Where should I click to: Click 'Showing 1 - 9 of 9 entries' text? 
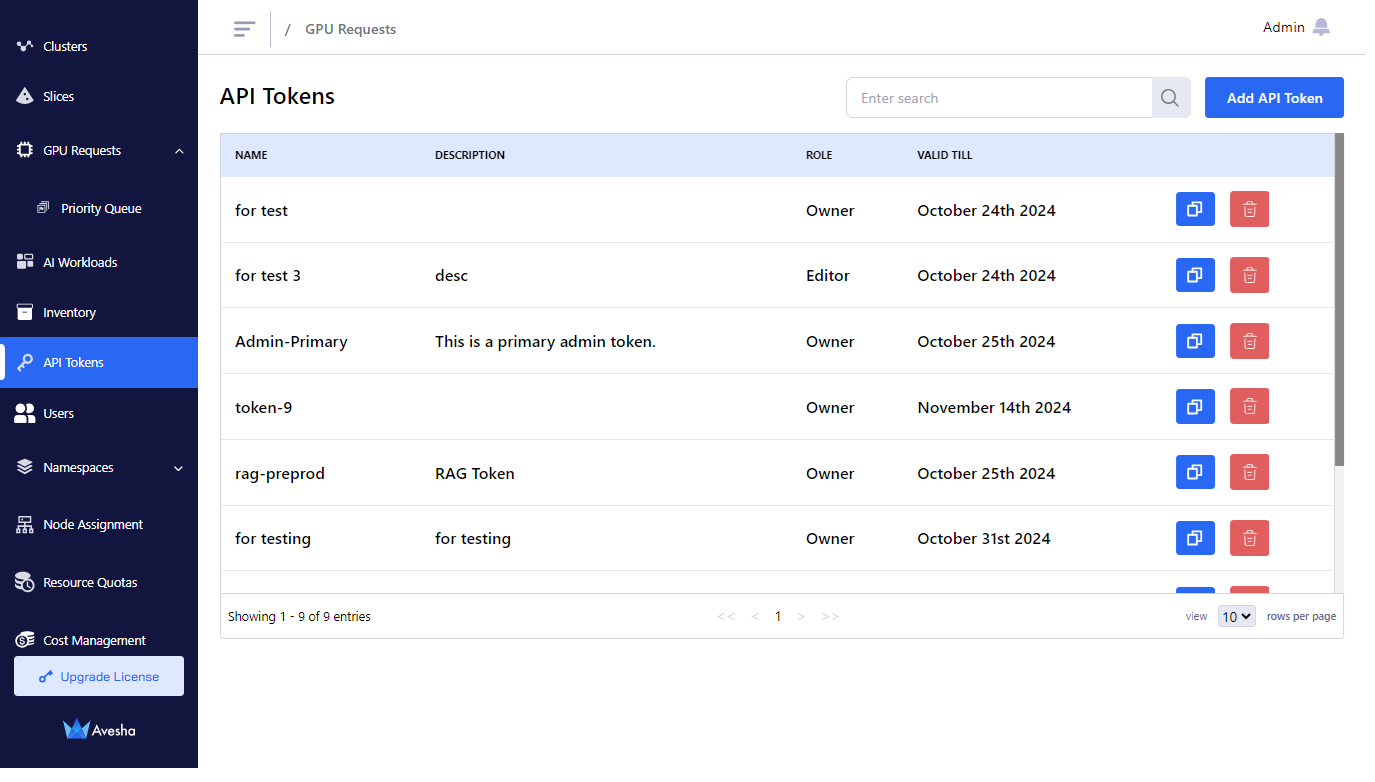pyautogui.click(x=299, y=616)
